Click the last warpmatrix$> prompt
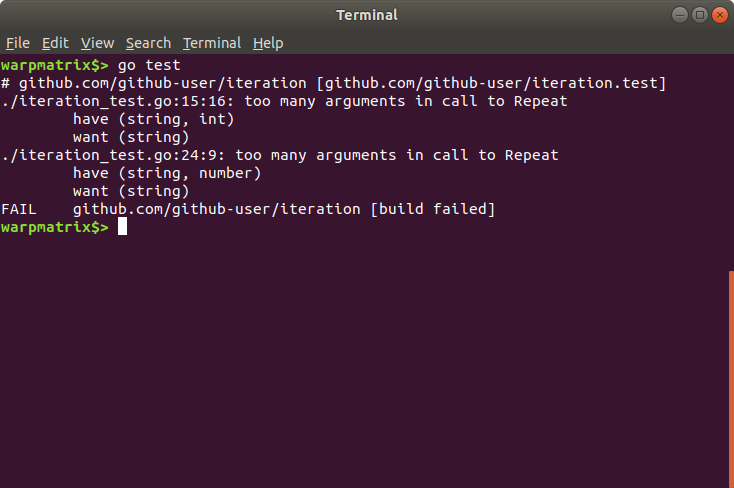 pos(55,227)
